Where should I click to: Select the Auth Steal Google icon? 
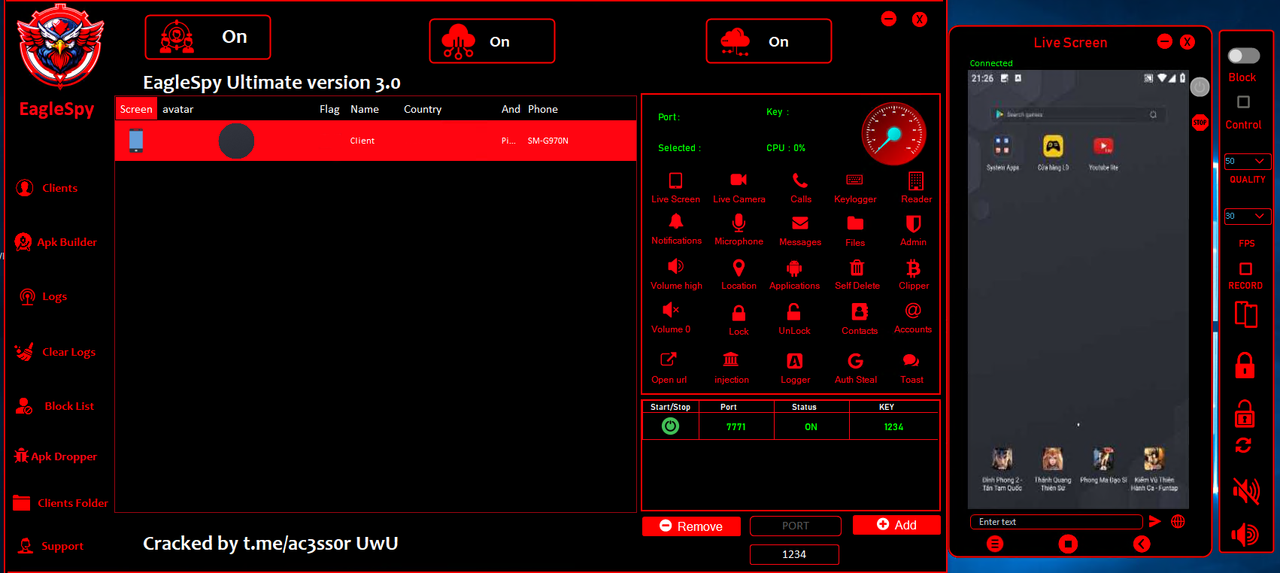pos(855,361)
